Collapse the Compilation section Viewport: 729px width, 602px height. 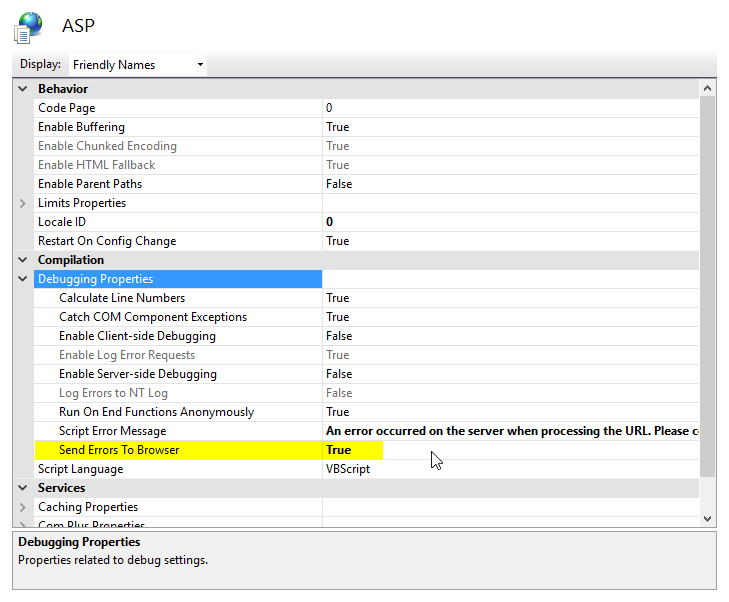tap(23, 260)
